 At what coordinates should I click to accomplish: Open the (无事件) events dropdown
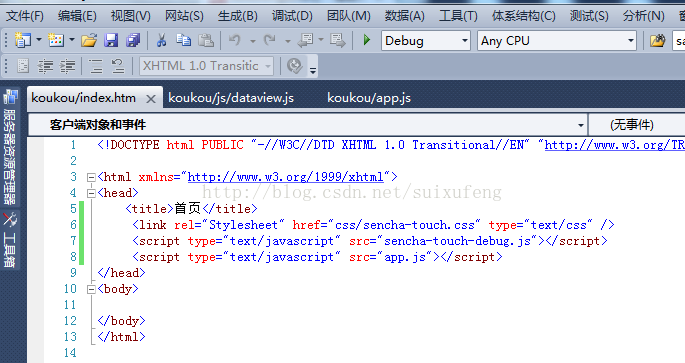coord(637,125)
